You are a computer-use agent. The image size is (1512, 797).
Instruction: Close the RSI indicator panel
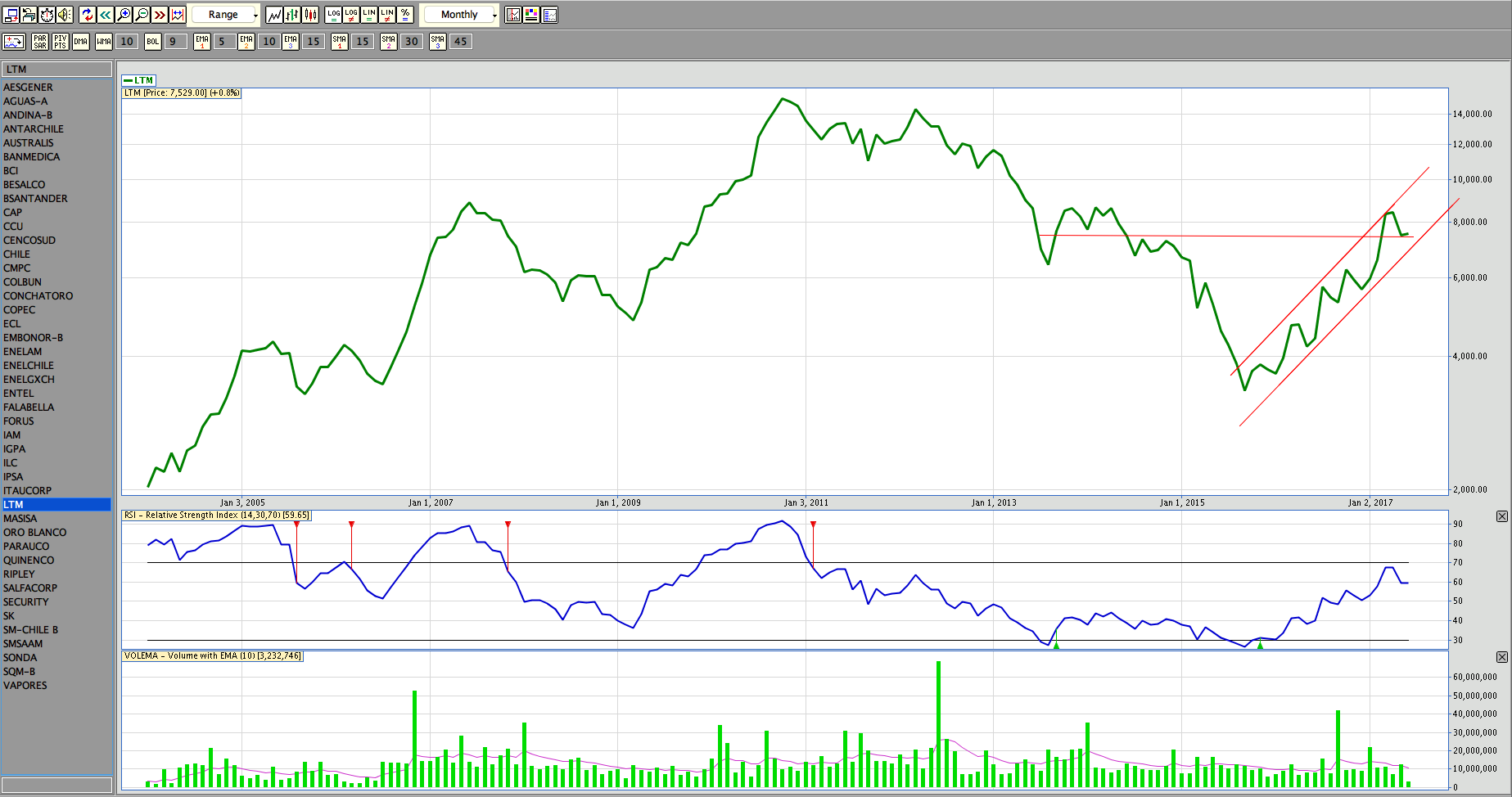[x=1501, y=516]
